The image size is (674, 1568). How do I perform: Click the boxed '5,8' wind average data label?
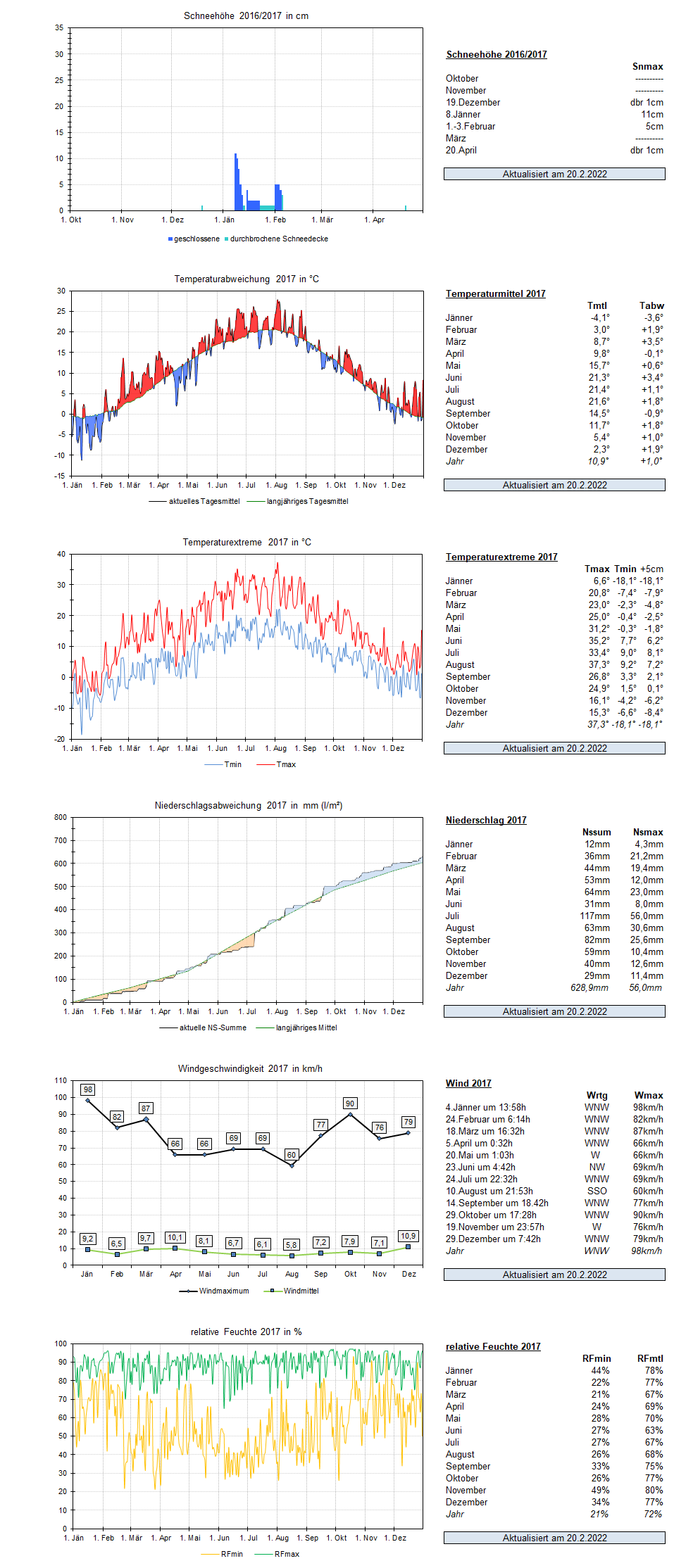pyautogui.click(x=291, y=1245)
